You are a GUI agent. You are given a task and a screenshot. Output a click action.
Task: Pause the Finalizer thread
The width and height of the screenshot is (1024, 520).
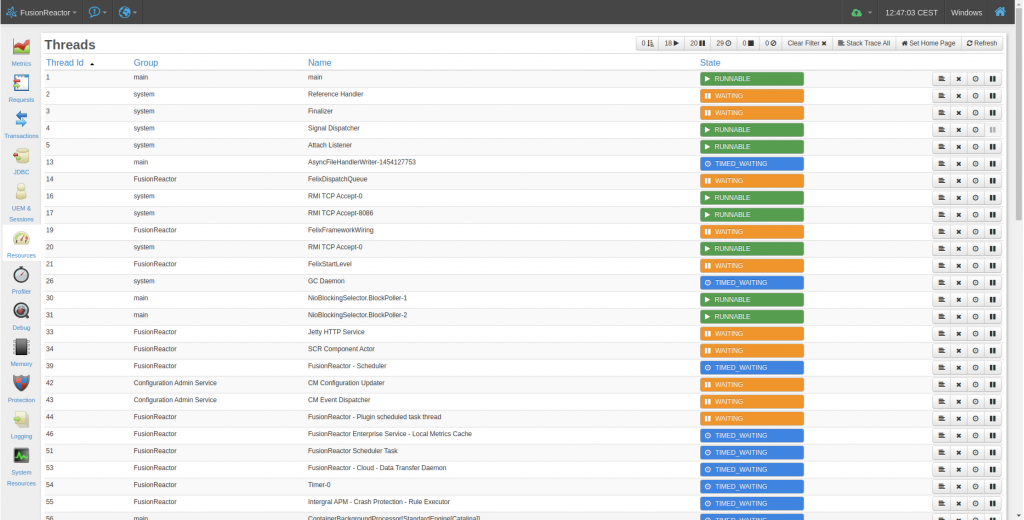point(993,113)
